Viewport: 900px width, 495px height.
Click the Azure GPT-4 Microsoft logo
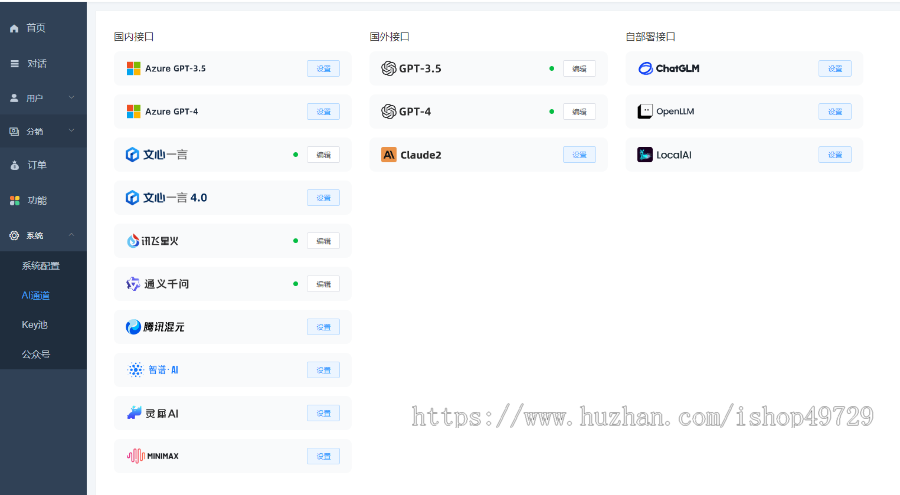[x=134, y=111]
